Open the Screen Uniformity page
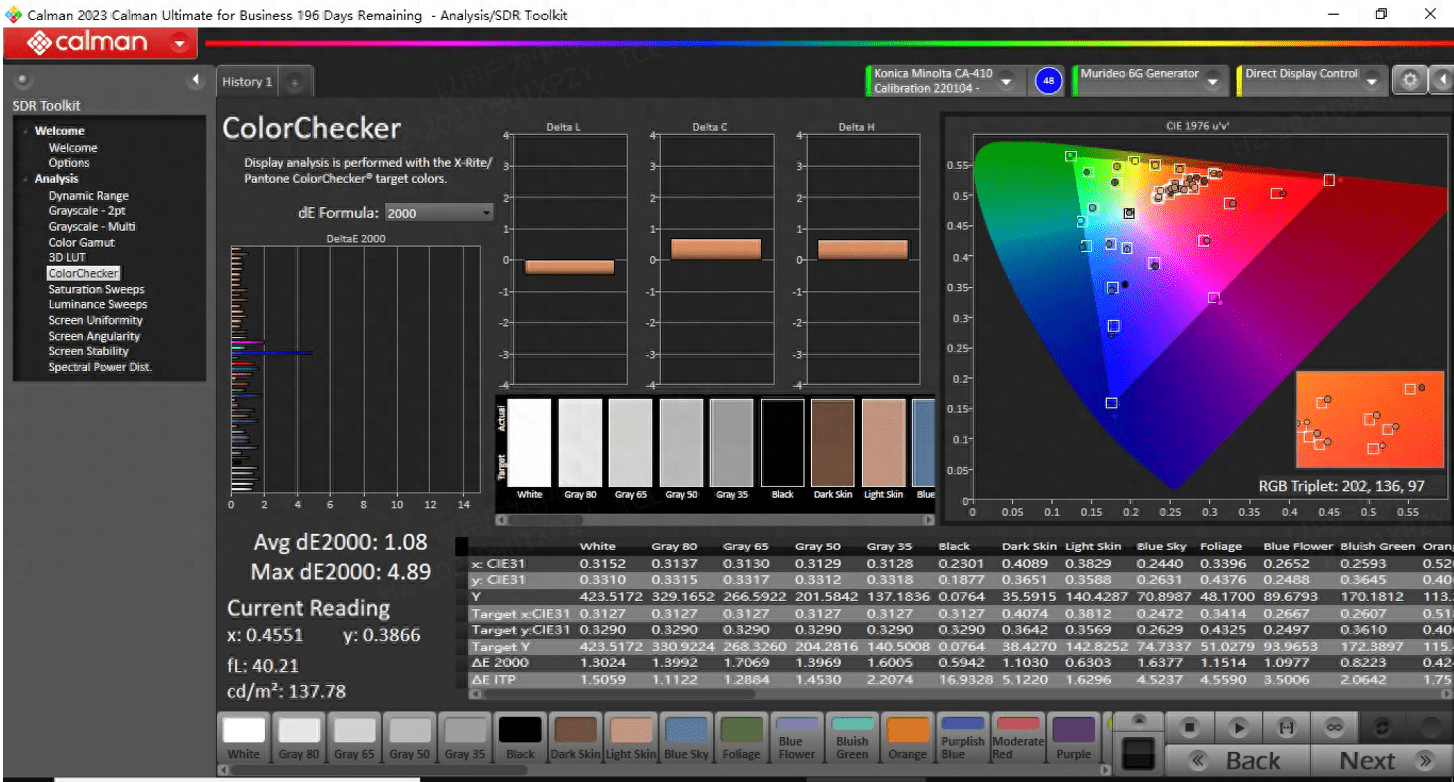The height and width of the screenshot is (782, 1454). tap(96, 320)
